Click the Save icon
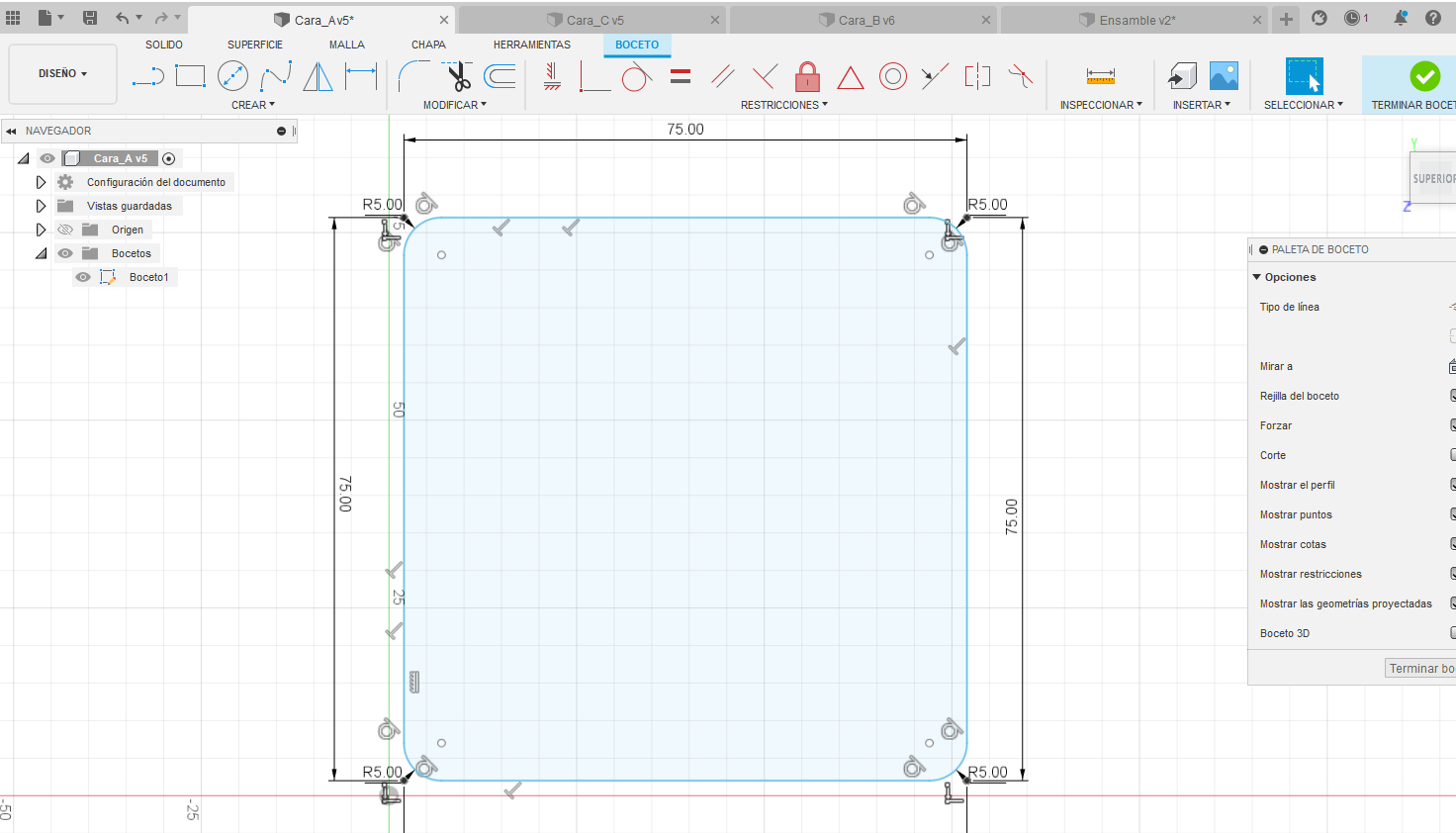Image resolution: width=1456 pixels, height=833 pixels. [90, 18]
